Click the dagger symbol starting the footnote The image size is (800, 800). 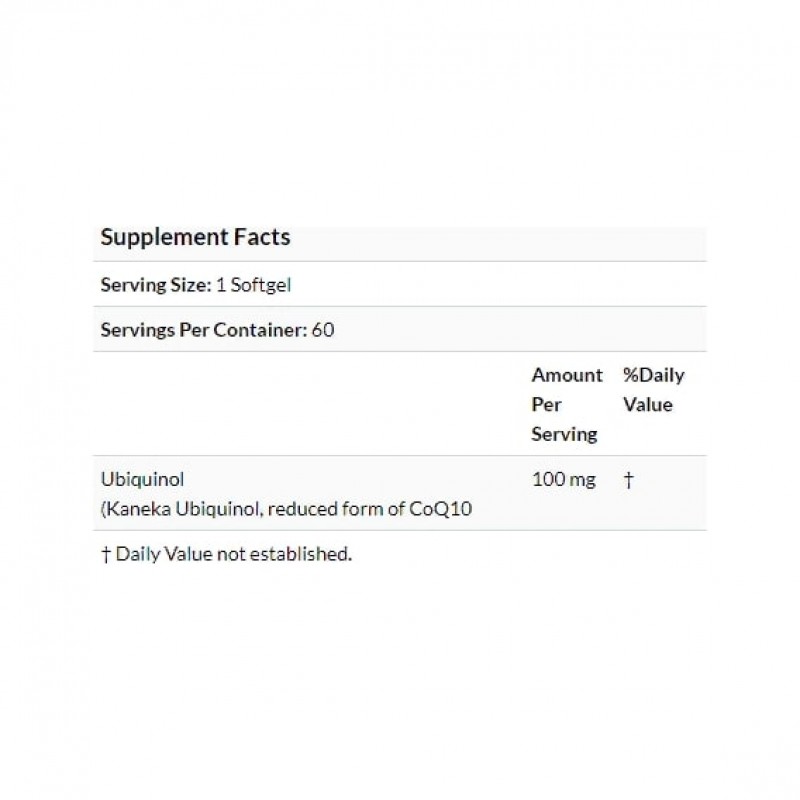(x=106, y=554)
